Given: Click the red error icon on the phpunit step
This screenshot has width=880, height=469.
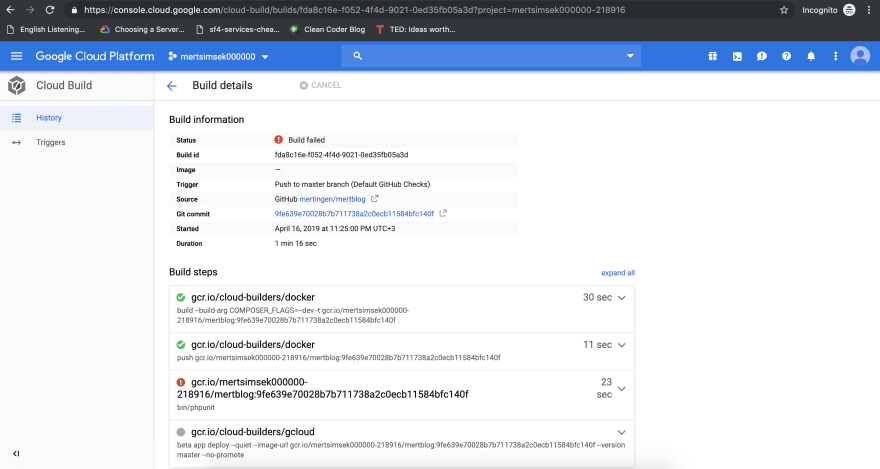Looking at the screenshot, I should (x=181, y=382).
